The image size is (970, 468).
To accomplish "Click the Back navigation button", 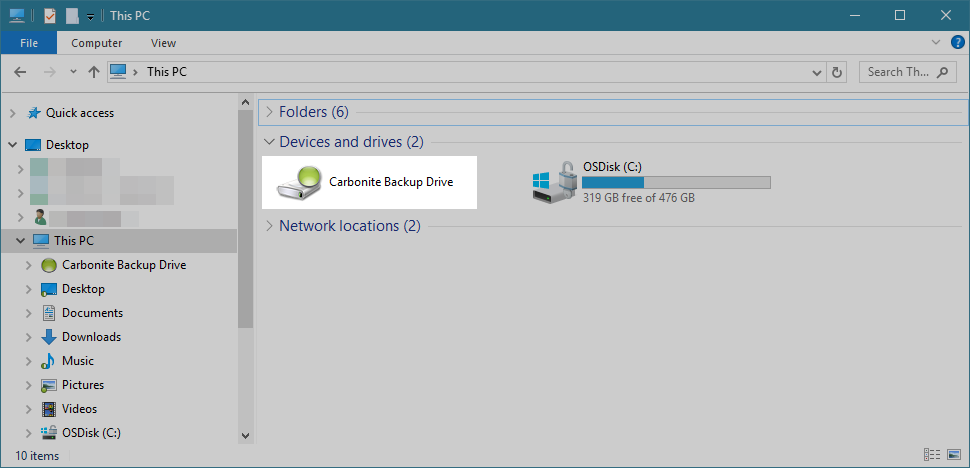I will tap(20, 72).
